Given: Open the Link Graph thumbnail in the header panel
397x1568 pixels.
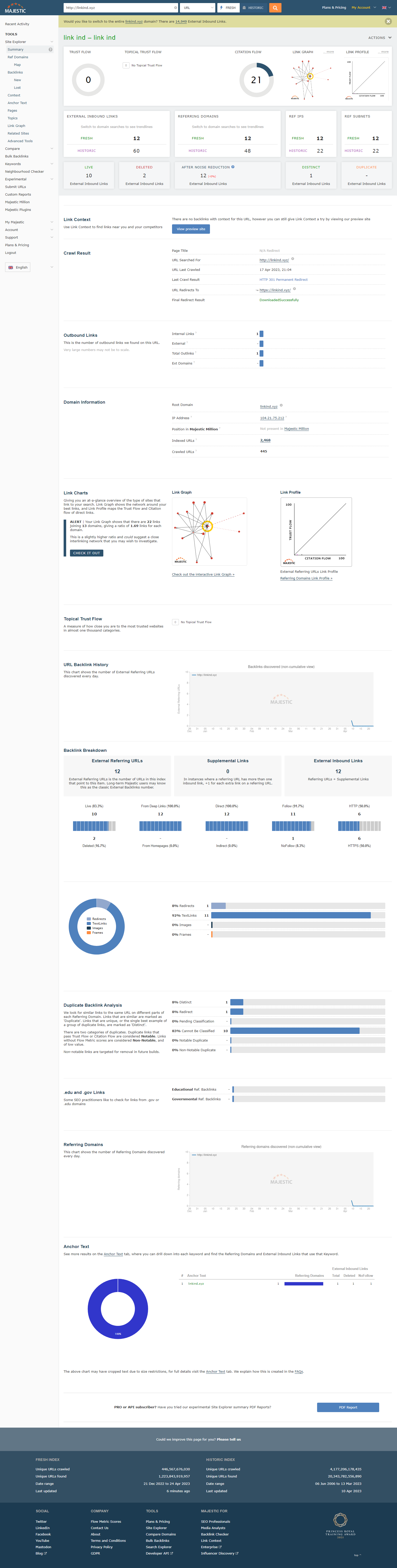Looking at the screenshot, I should coord(309,77).
